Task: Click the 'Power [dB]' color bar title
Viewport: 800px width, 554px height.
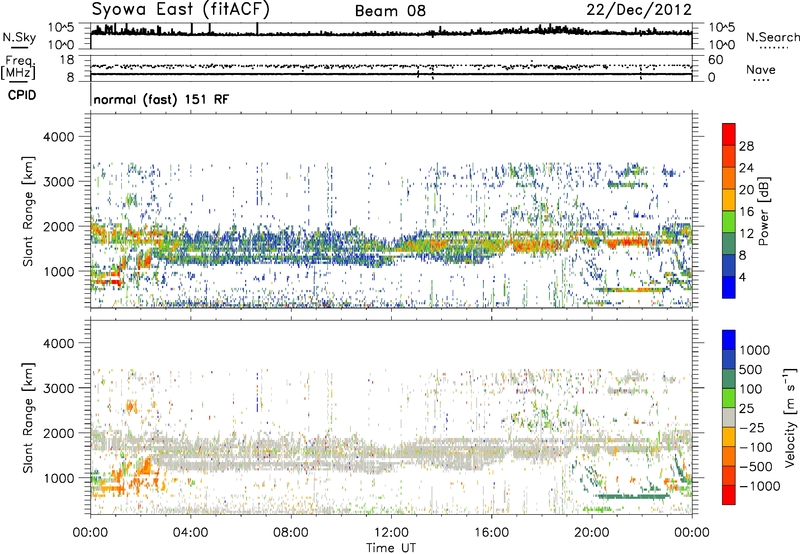Action: [x=763, y=211]
